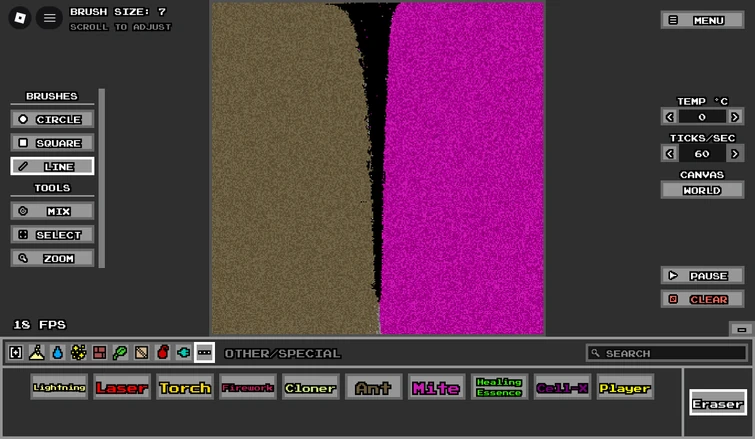
Task: Increase ticks per second
Action: coord(735,154)
